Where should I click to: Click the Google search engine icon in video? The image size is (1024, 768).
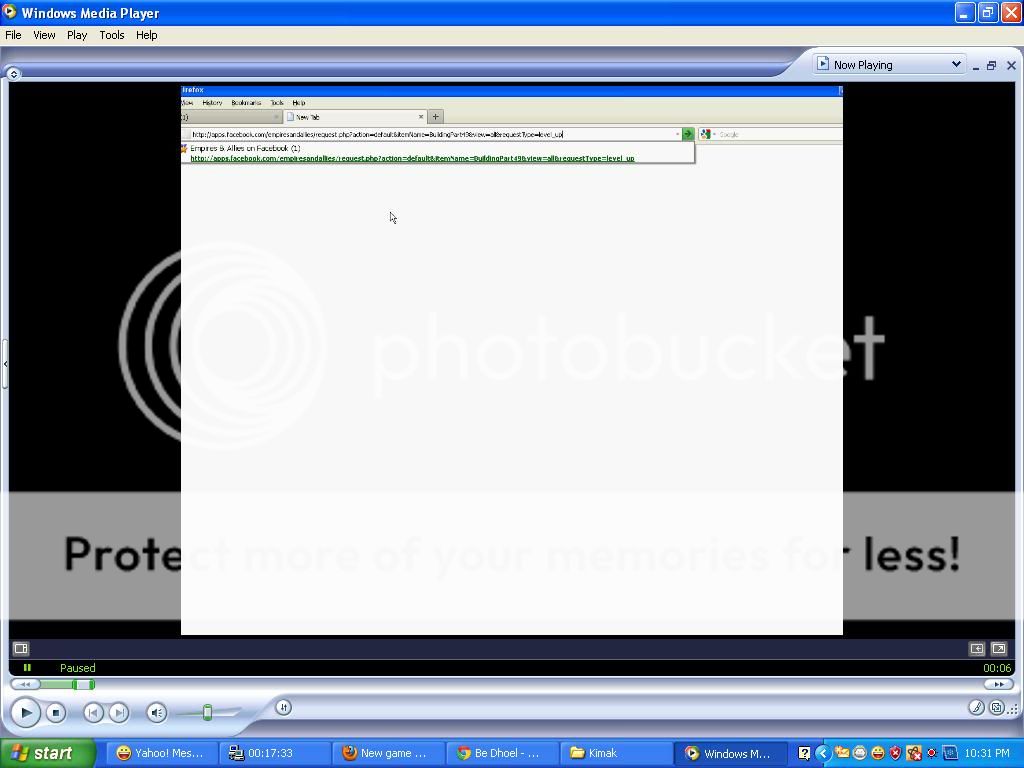pos(705,134)
